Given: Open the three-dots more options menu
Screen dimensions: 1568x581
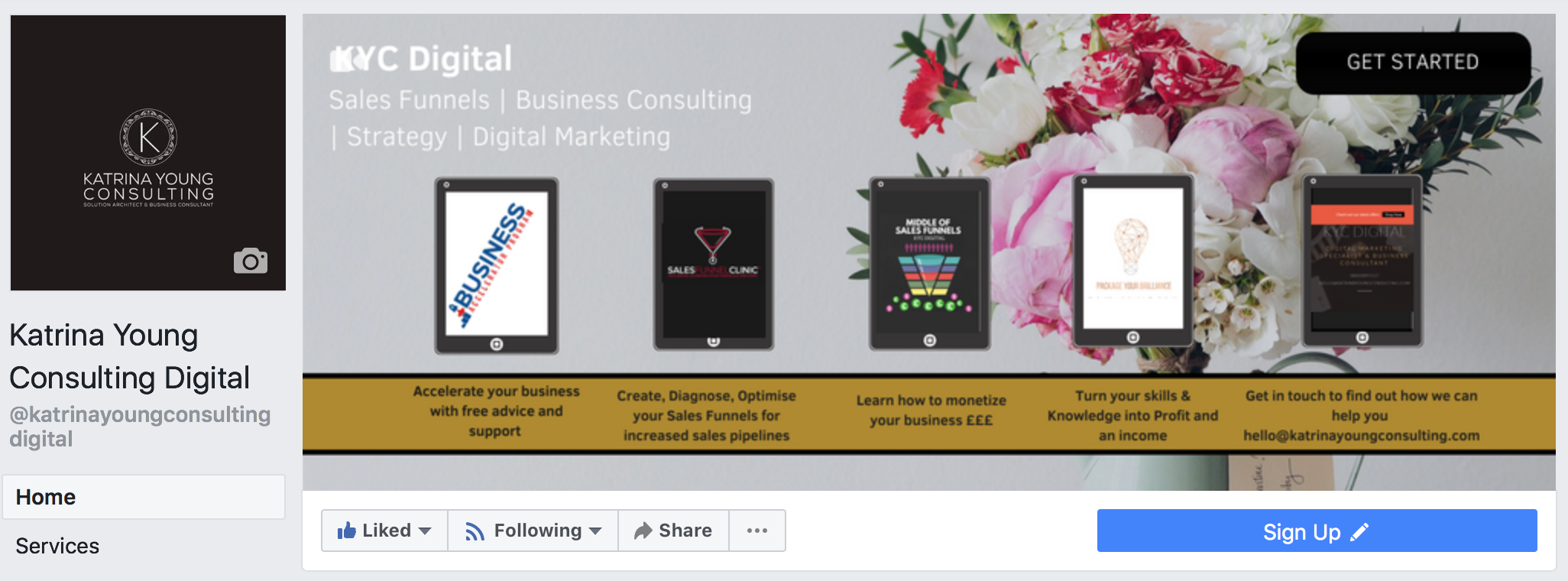Looking at the screenshot, I should (757, 531).
